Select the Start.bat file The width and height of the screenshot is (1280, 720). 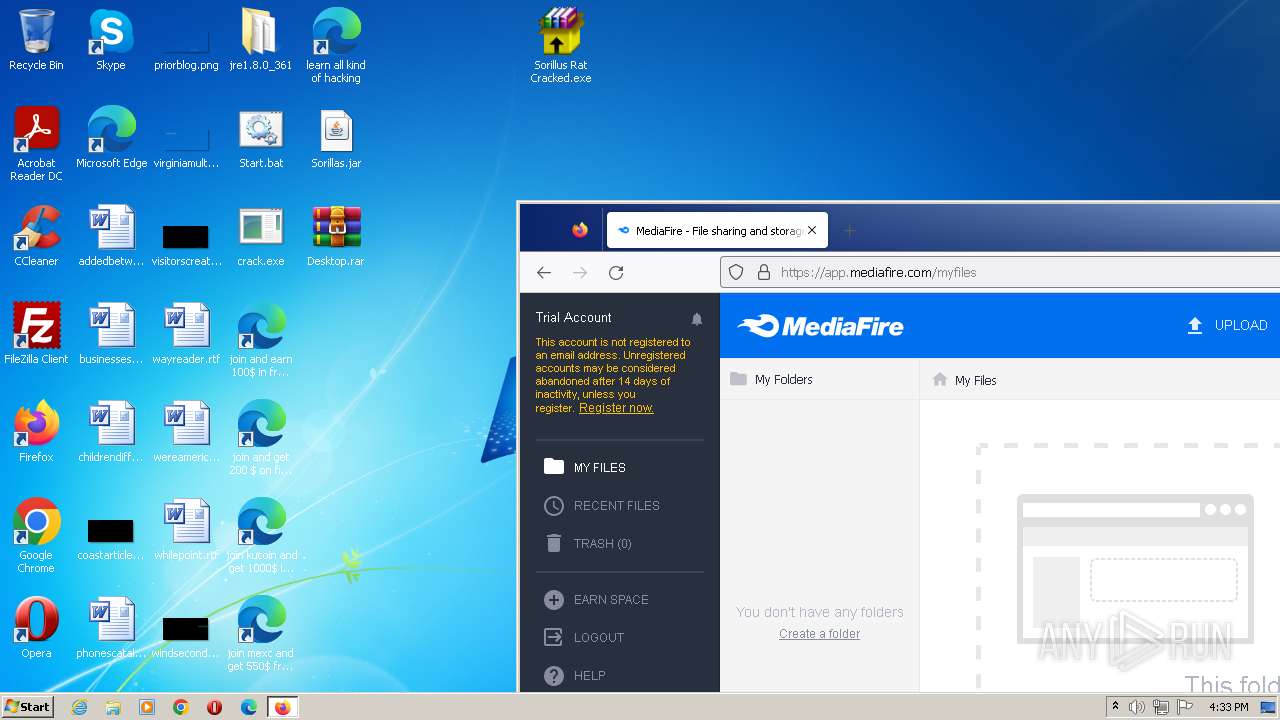tap(260, 138)
